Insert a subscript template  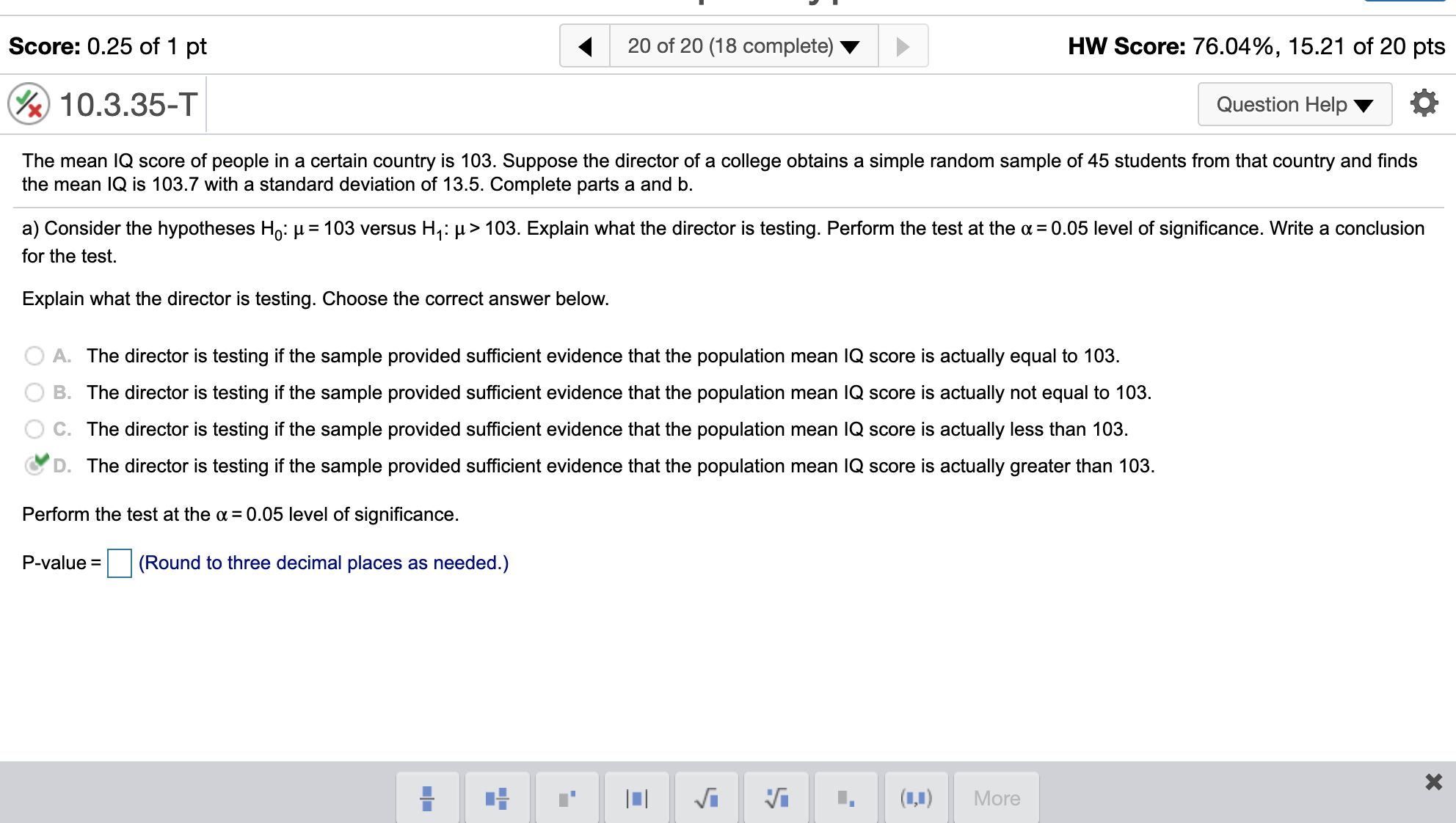[845, 797]
